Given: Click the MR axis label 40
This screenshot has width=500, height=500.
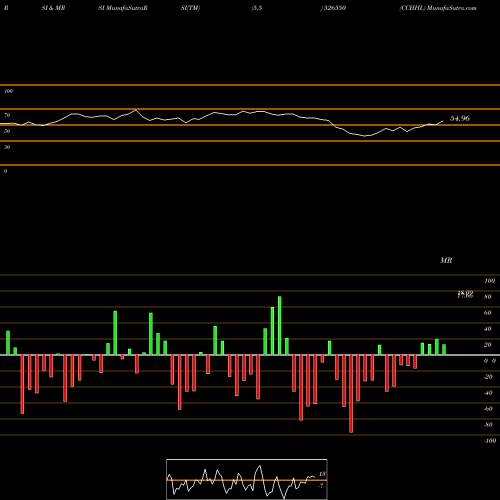Looking at the screenshot, I should 488,329.
